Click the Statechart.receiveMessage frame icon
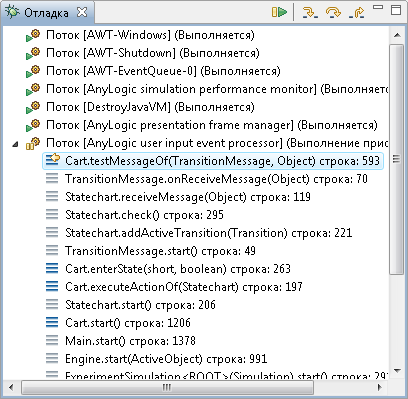The width and height of the screenshot is (408, 399). [52, 196]
